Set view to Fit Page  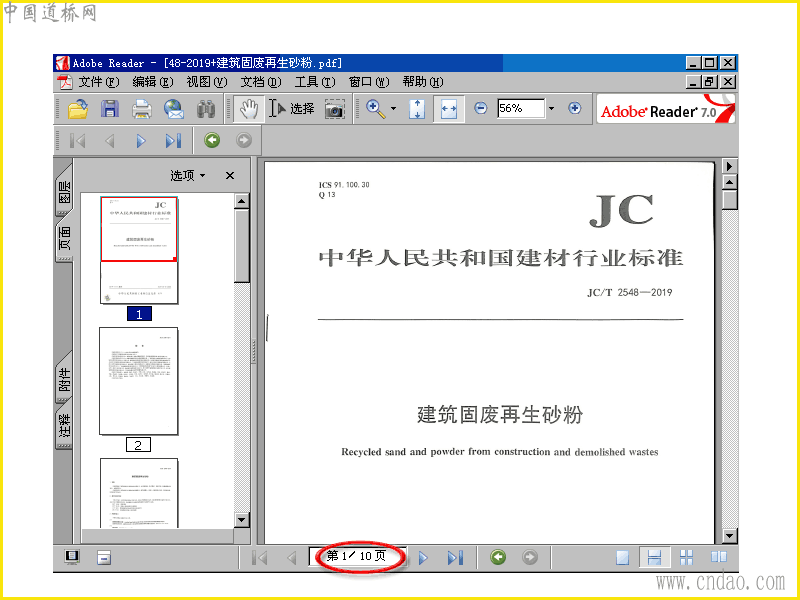coord(417,109)
